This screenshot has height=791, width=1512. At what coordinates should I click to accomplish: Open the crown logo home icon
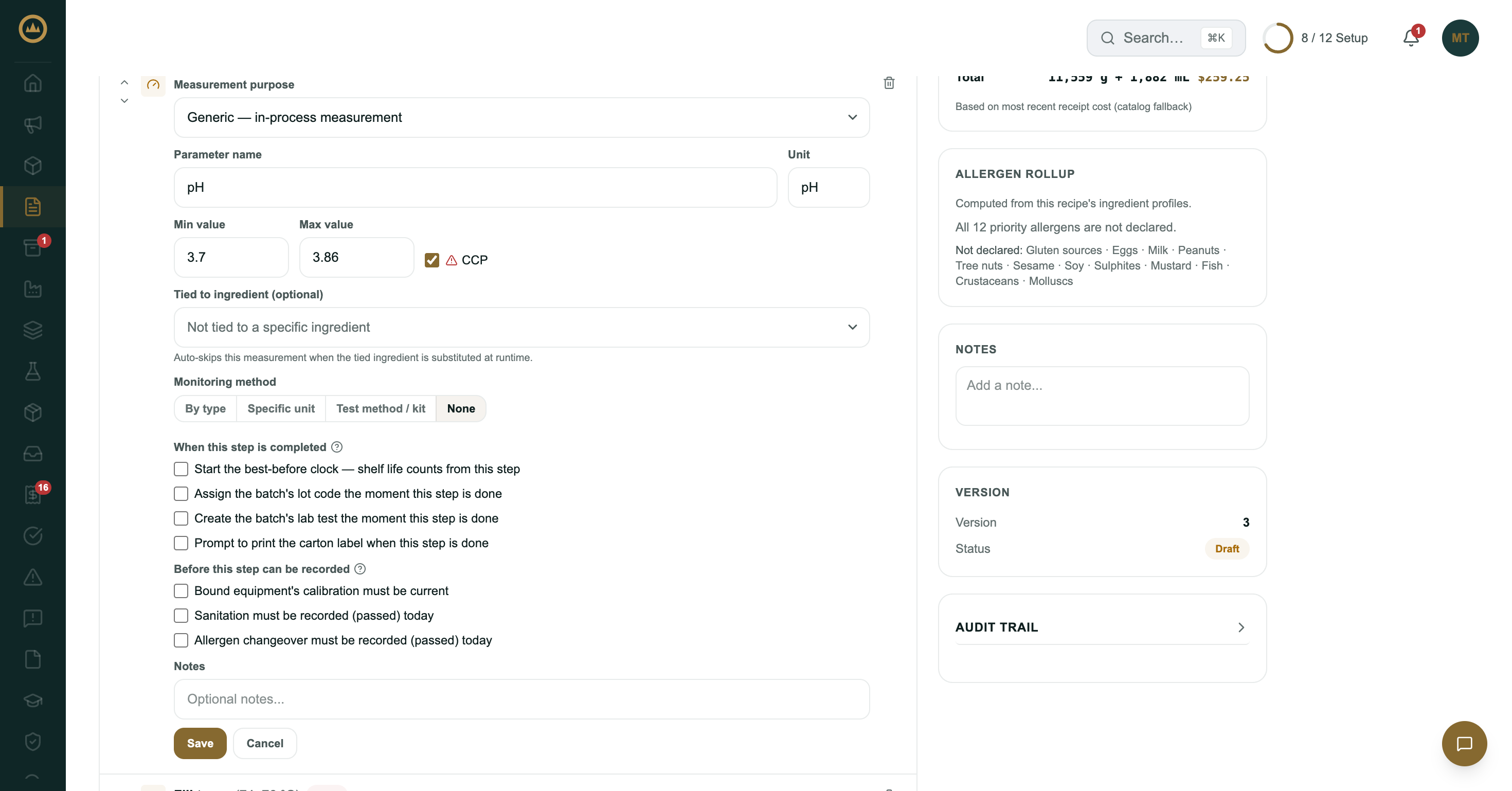pos(33,28)
